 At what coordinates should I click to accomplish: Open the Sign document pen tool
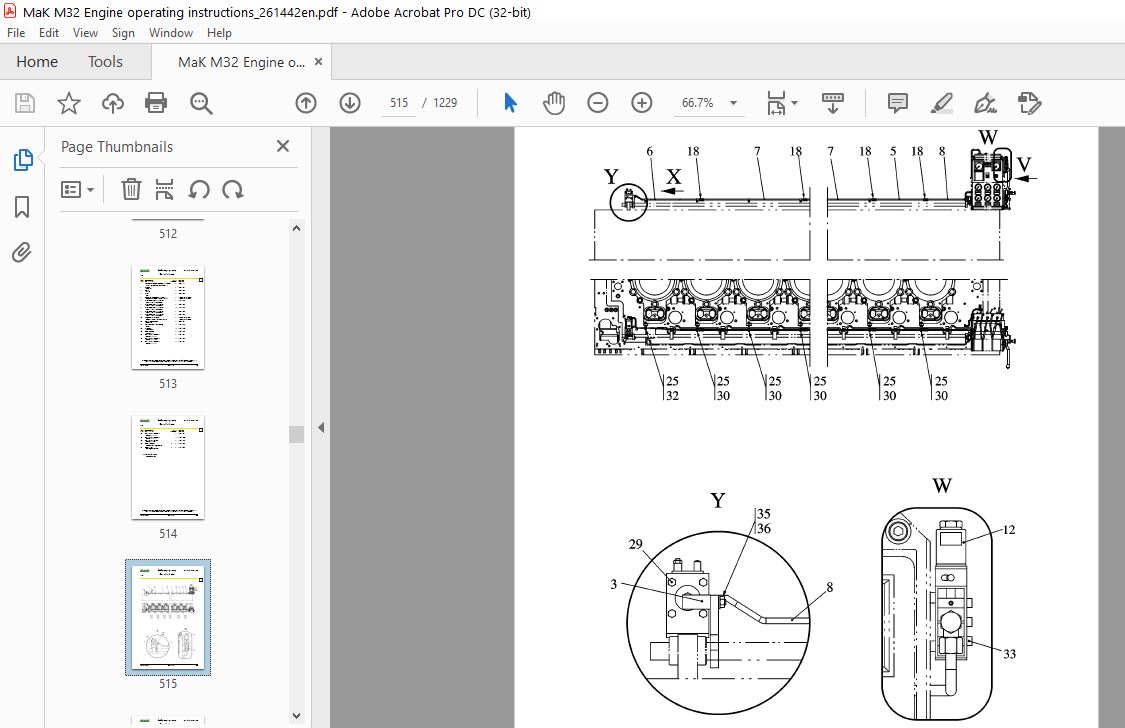(985, 103)
